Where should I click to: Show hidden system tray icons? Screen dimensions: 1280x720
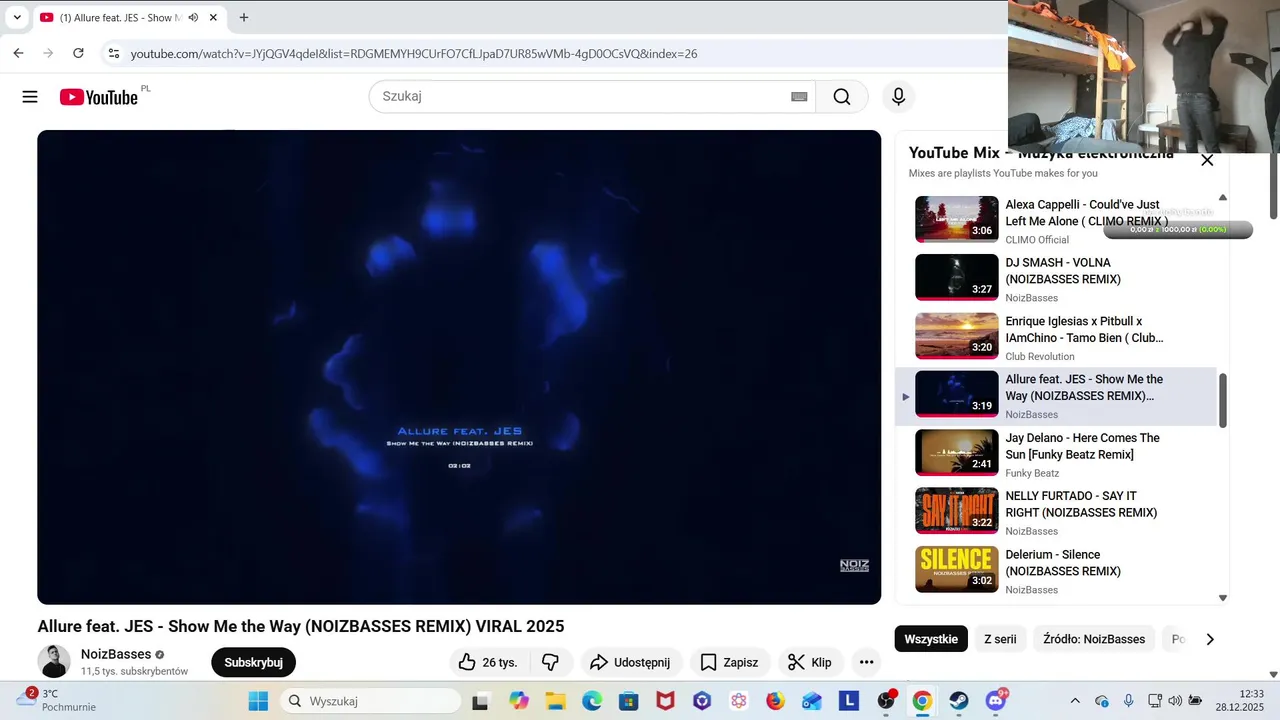pos(1075,701)
